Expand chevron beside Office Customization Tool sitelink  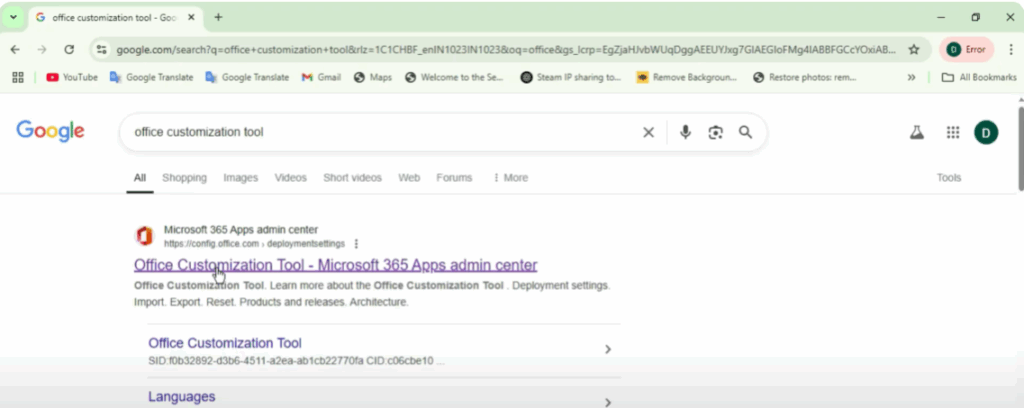[x=607, y=349]
